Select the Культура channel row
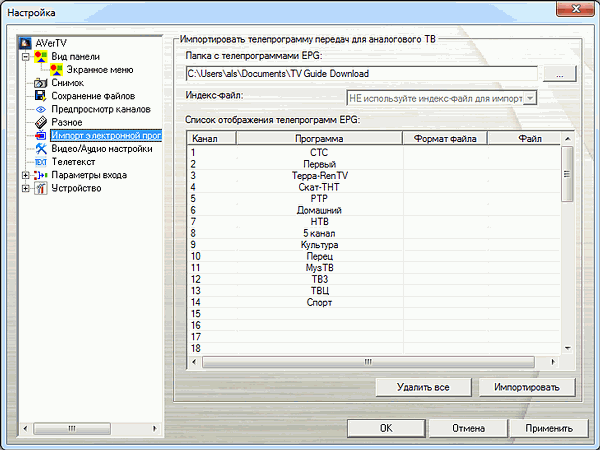Image resolution: width=600 pixels, height=450 pixels. 374,245
